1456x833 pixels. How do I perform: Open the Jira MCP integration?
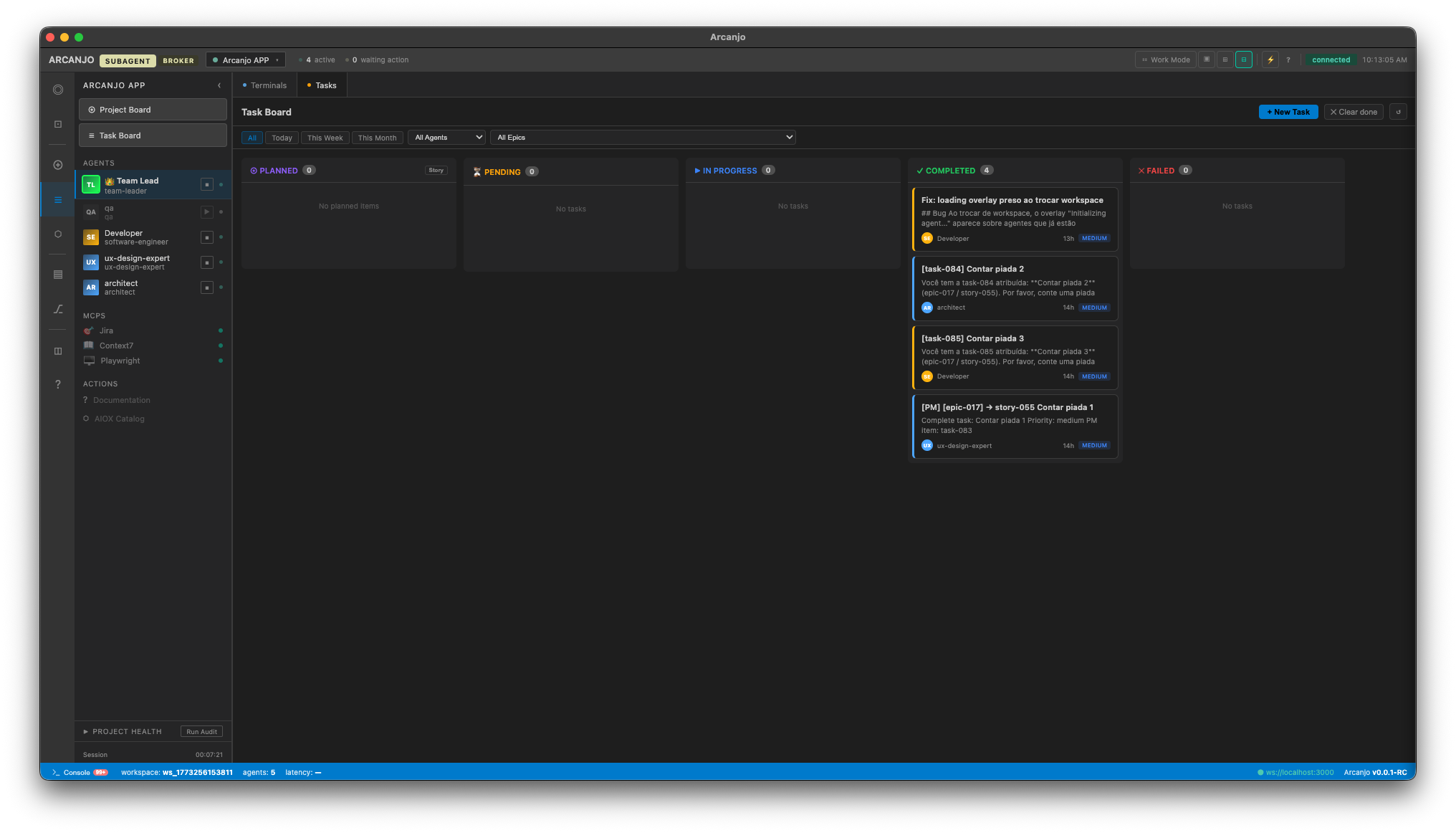[107, 330]
